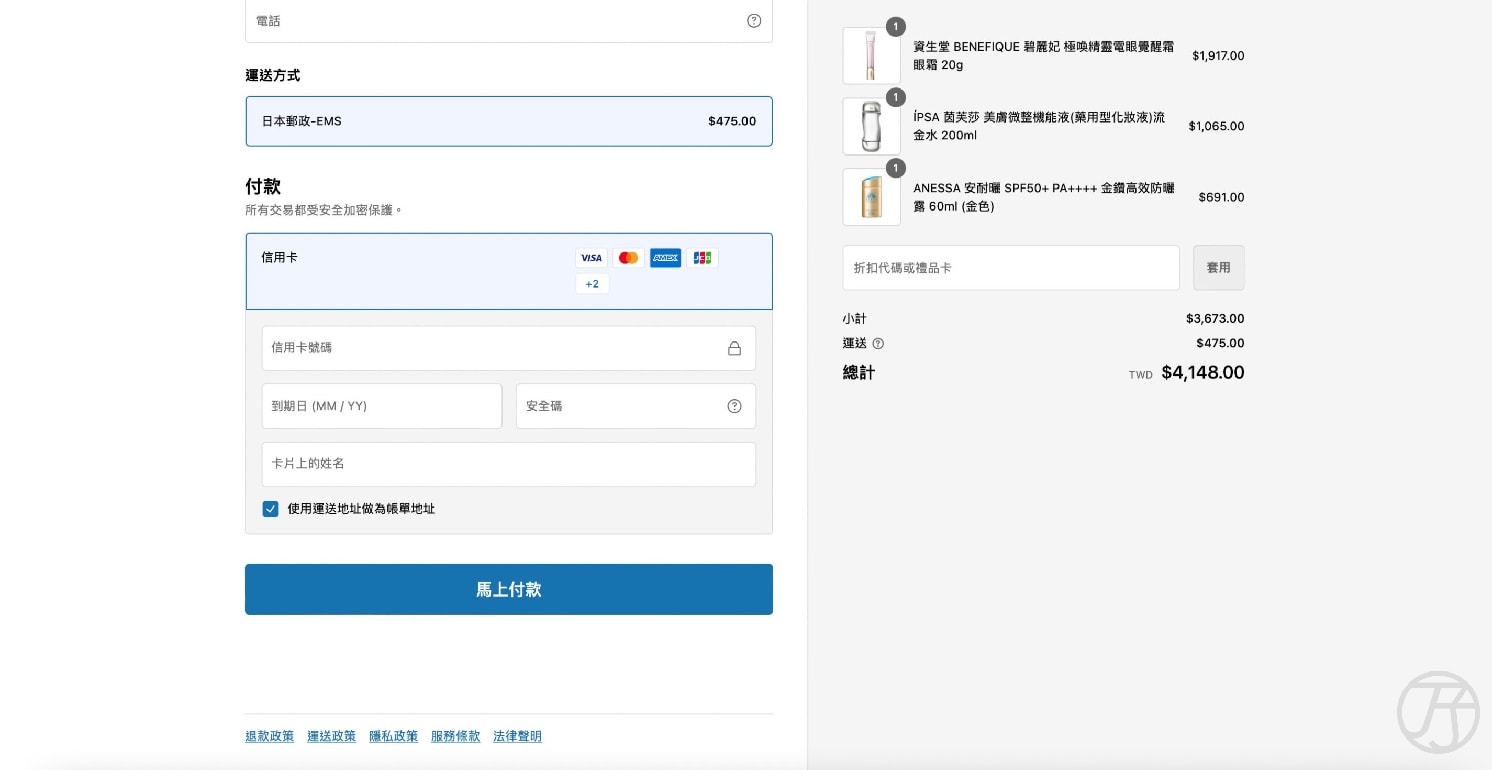Image resolution: width=1492 pixels, height=770 pixels.
Task: Click the $1,917.00 item price
Action: (x=1218, y=56)
